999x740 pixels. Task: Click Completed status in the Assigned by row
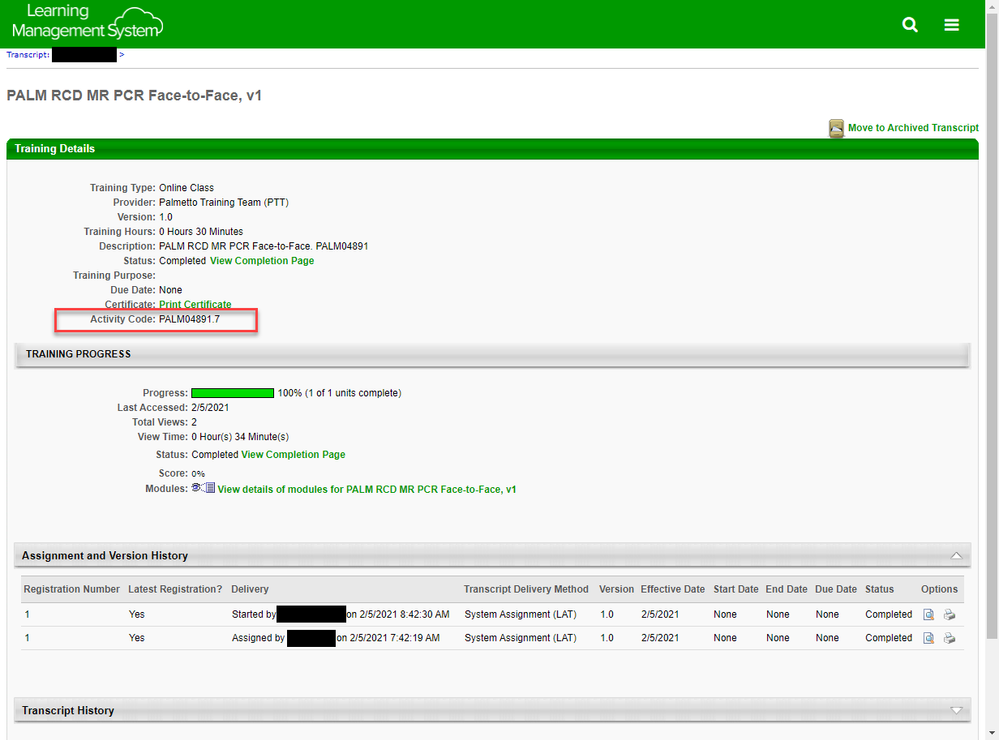click(x=889, y=638)
